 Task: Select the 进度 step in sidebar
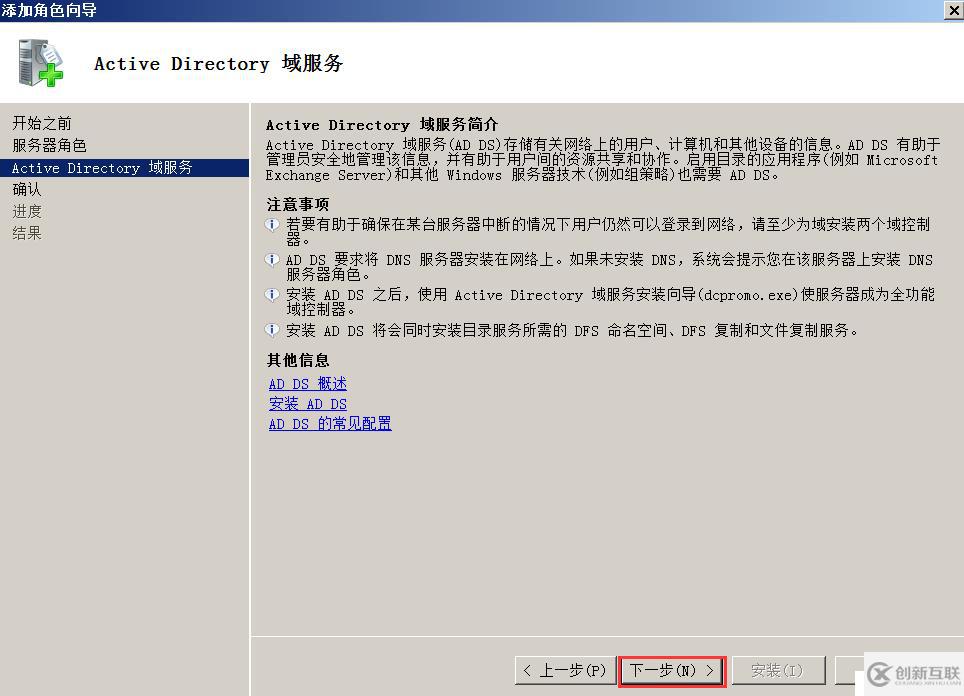pos(27,212)
